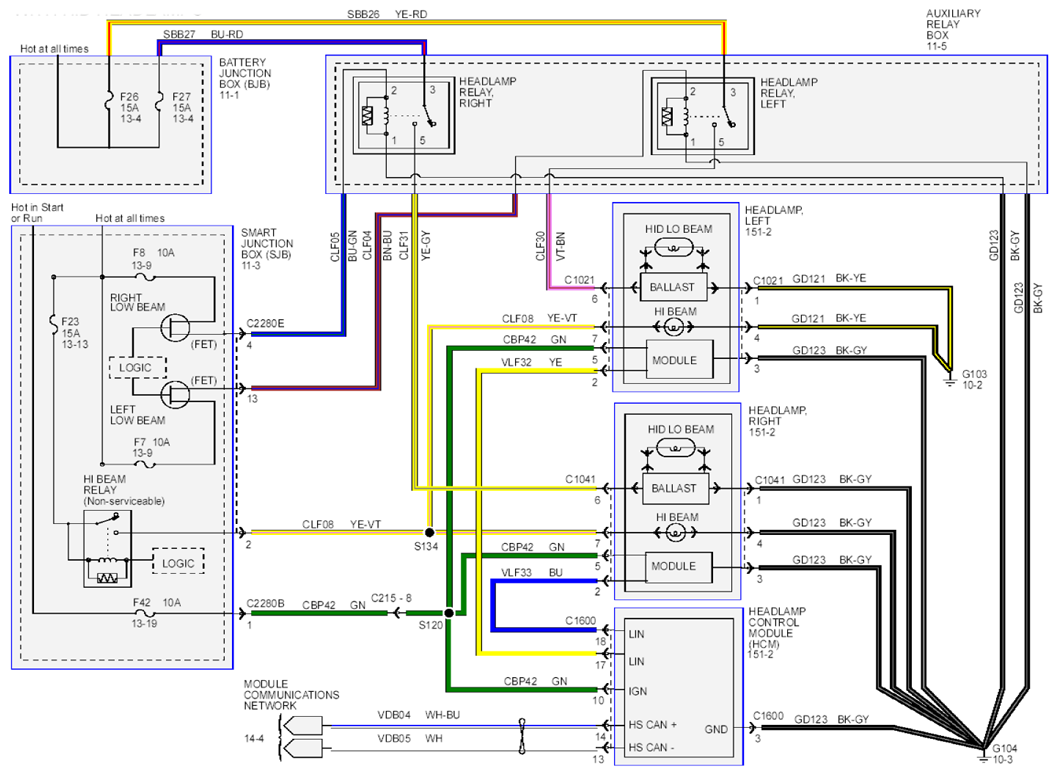1058x776 pixels.
Task: Select the LEFT LOW BEAM text
Action: (x=138, y=414)
